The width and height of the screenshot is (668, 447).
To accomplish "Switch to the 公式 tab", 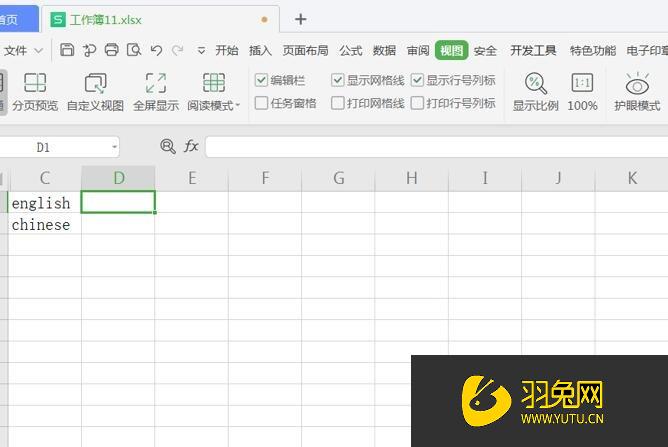I will click(351, 51).
